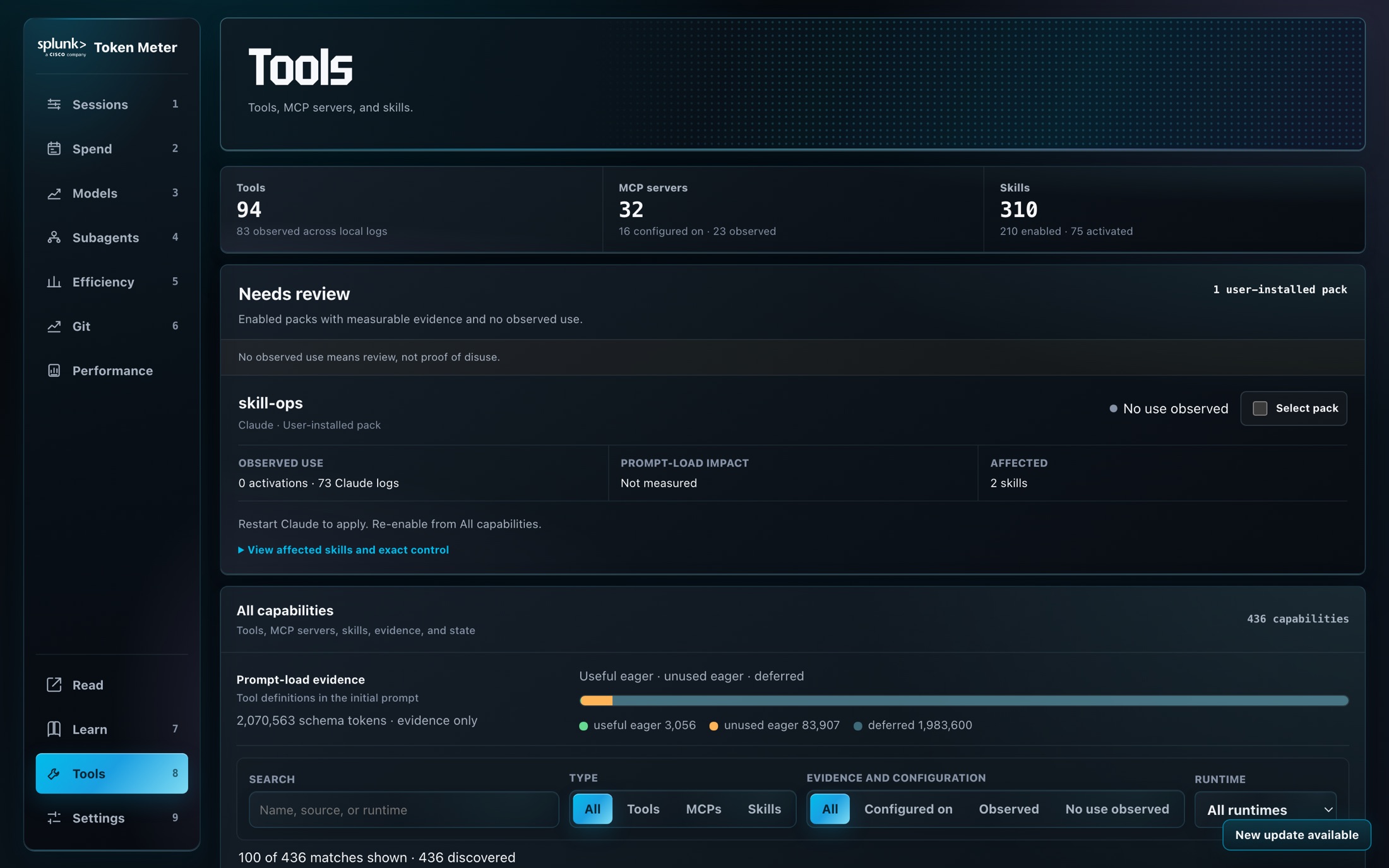Open Sessions in the sidebar
Viewport: 1389px width, 868px height.
[x=112, y=104]
